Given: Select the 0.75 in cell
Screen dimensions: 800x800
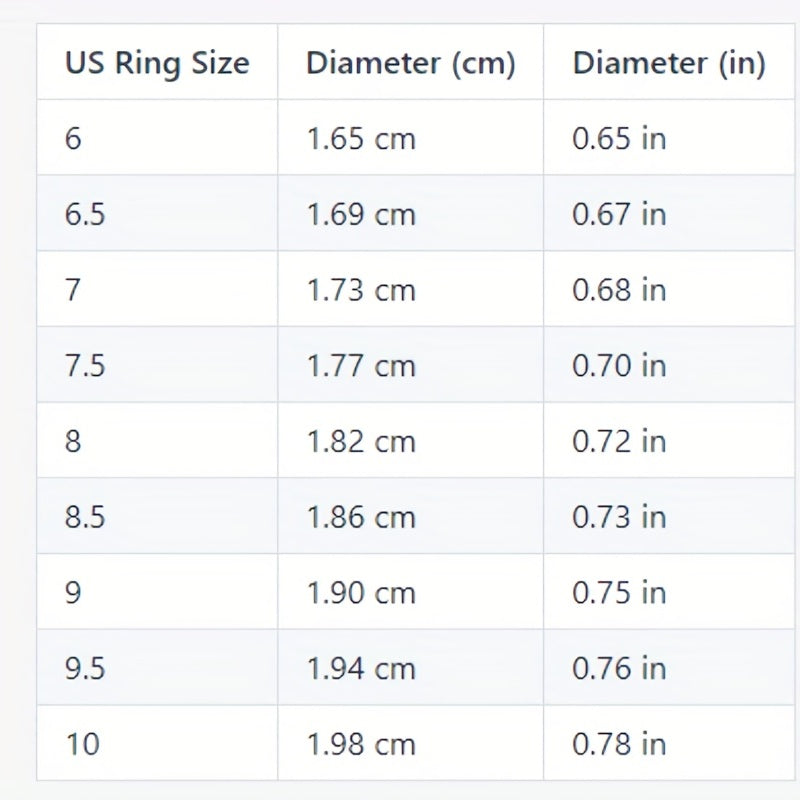Looking at the screenshot, I should coord(669,591).
